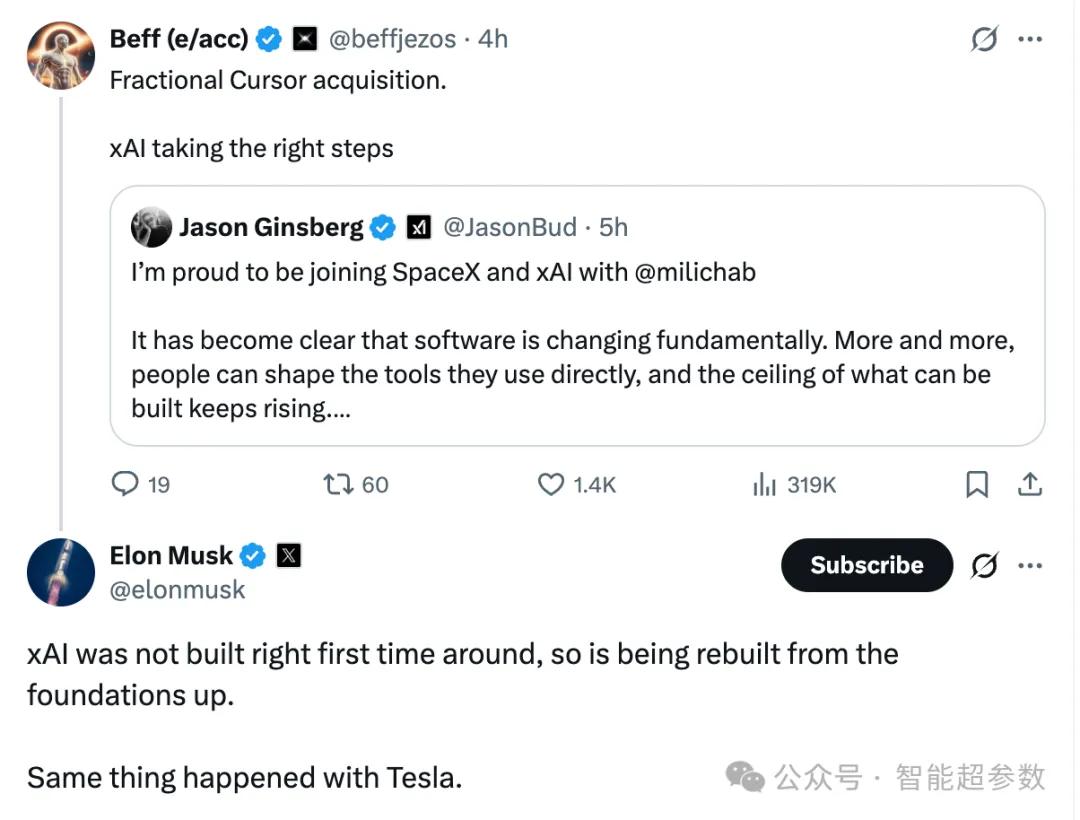Open more options on Elon Musk's post
Screen dimensions: 1080x820
tap(1030, 565)
